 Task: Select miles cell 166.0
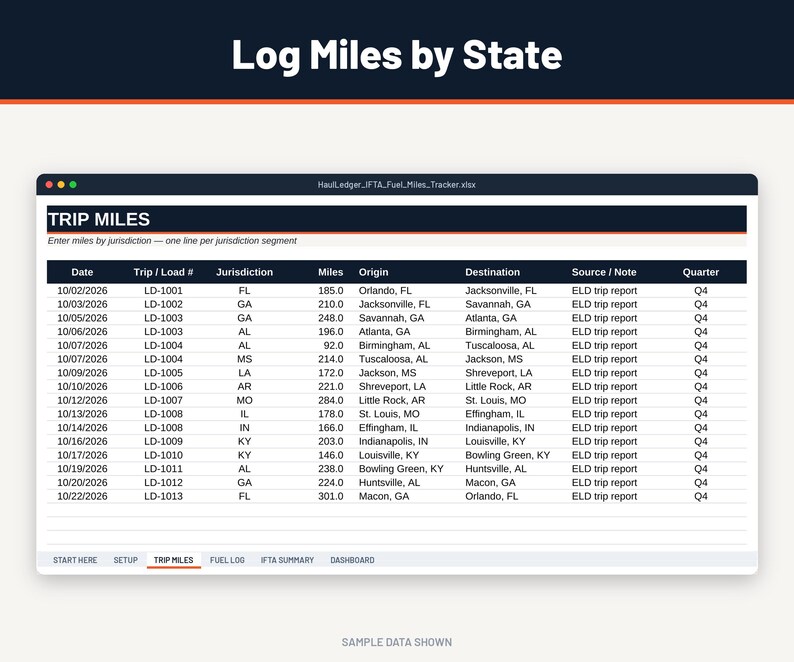coord(331,427)
